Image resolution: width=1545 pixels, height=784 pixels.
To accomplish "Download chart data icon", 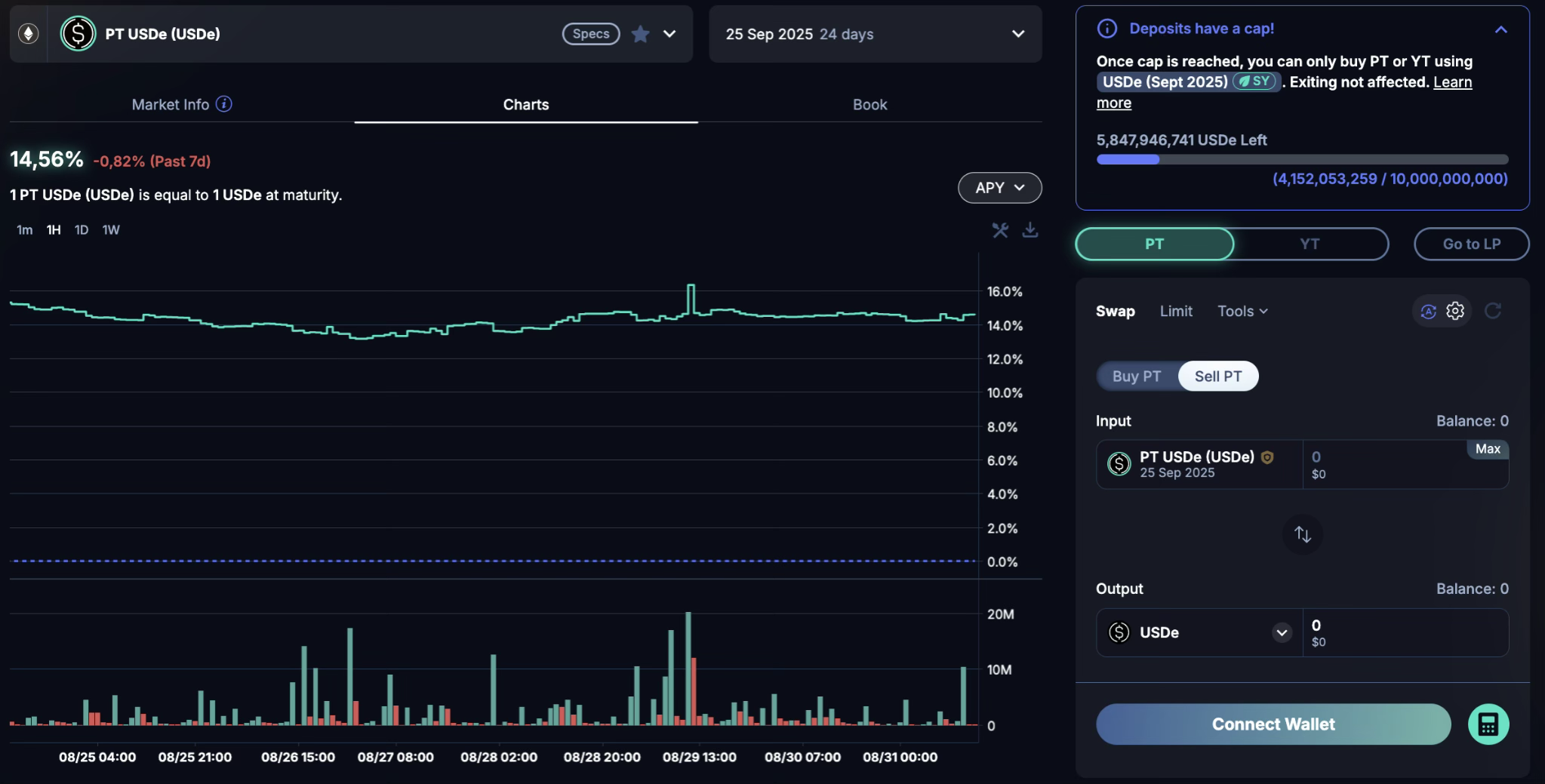I will pos(1029,230).
